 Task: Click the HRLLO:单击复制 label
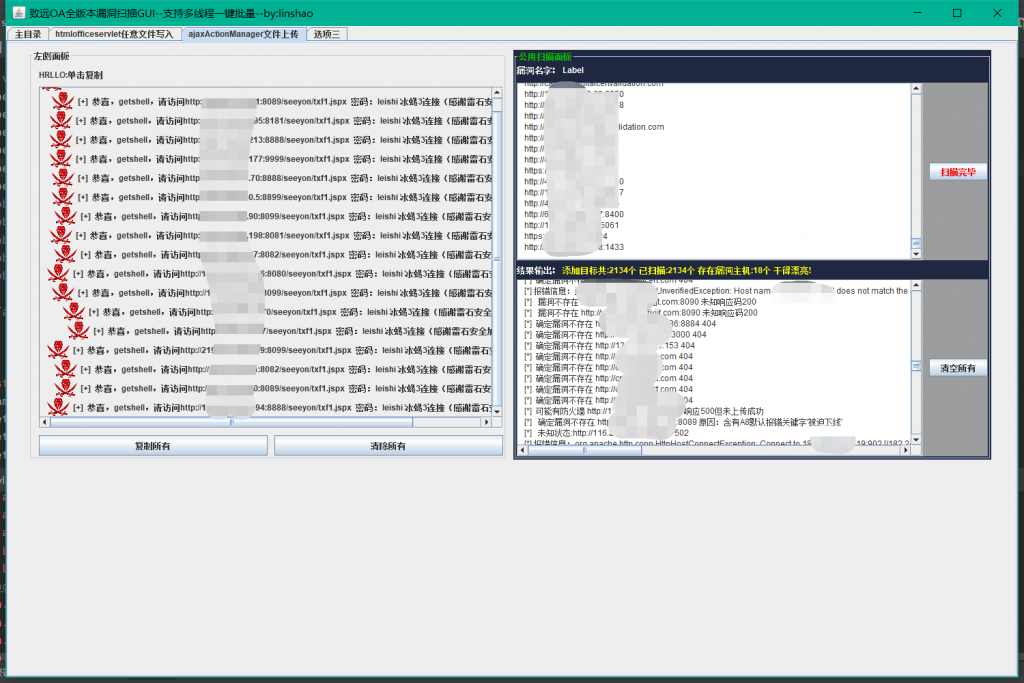tap(71, 75)
